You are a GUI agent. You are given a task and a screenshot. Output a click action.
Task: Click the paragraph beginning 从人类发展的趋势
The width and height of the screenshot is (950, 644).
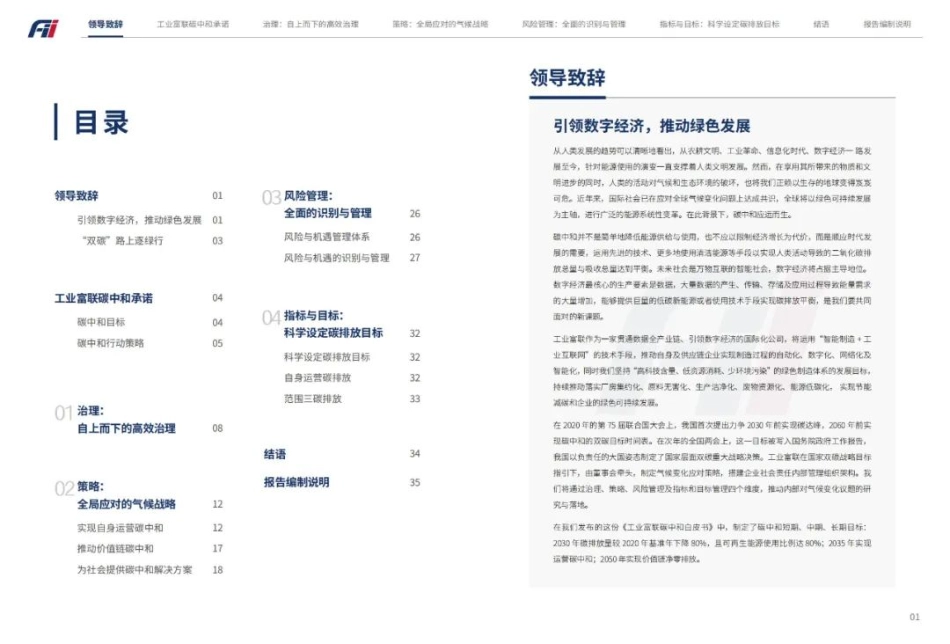[712, 182]
